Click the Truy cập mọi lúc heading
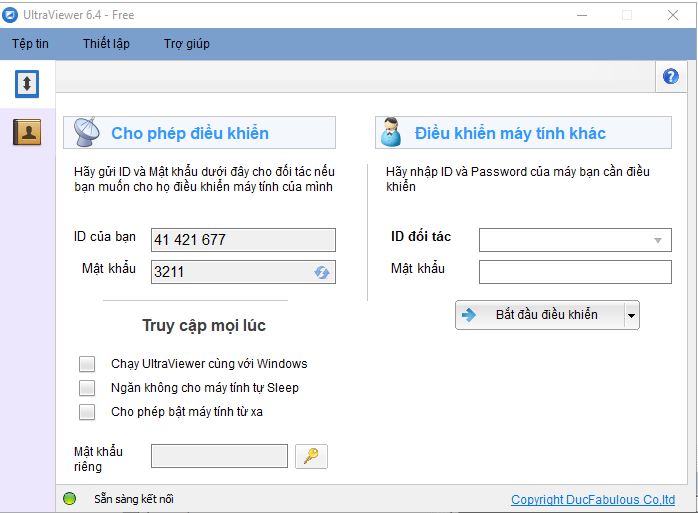 pos(204,326)
